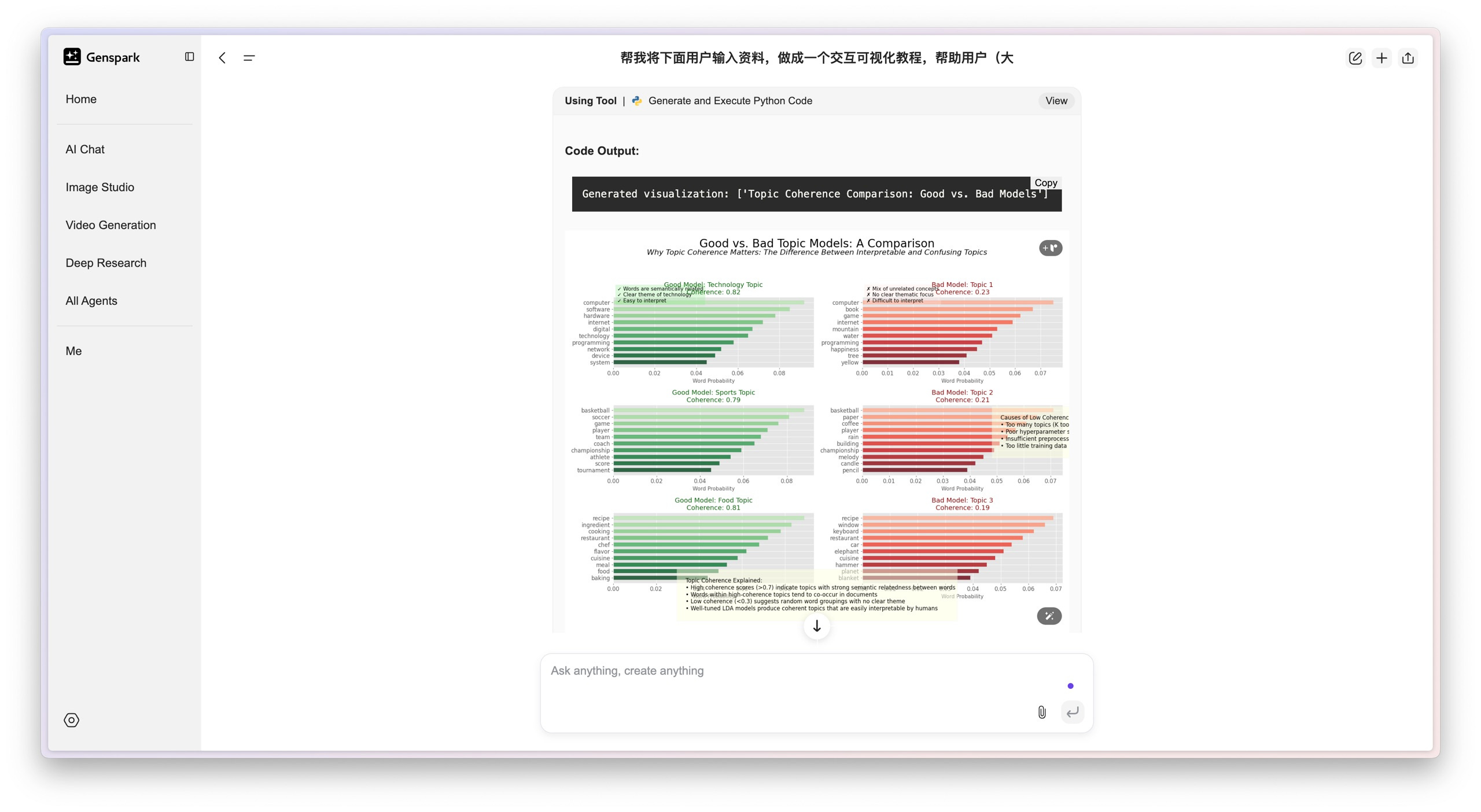Go to Image Studio

[100, 187]
